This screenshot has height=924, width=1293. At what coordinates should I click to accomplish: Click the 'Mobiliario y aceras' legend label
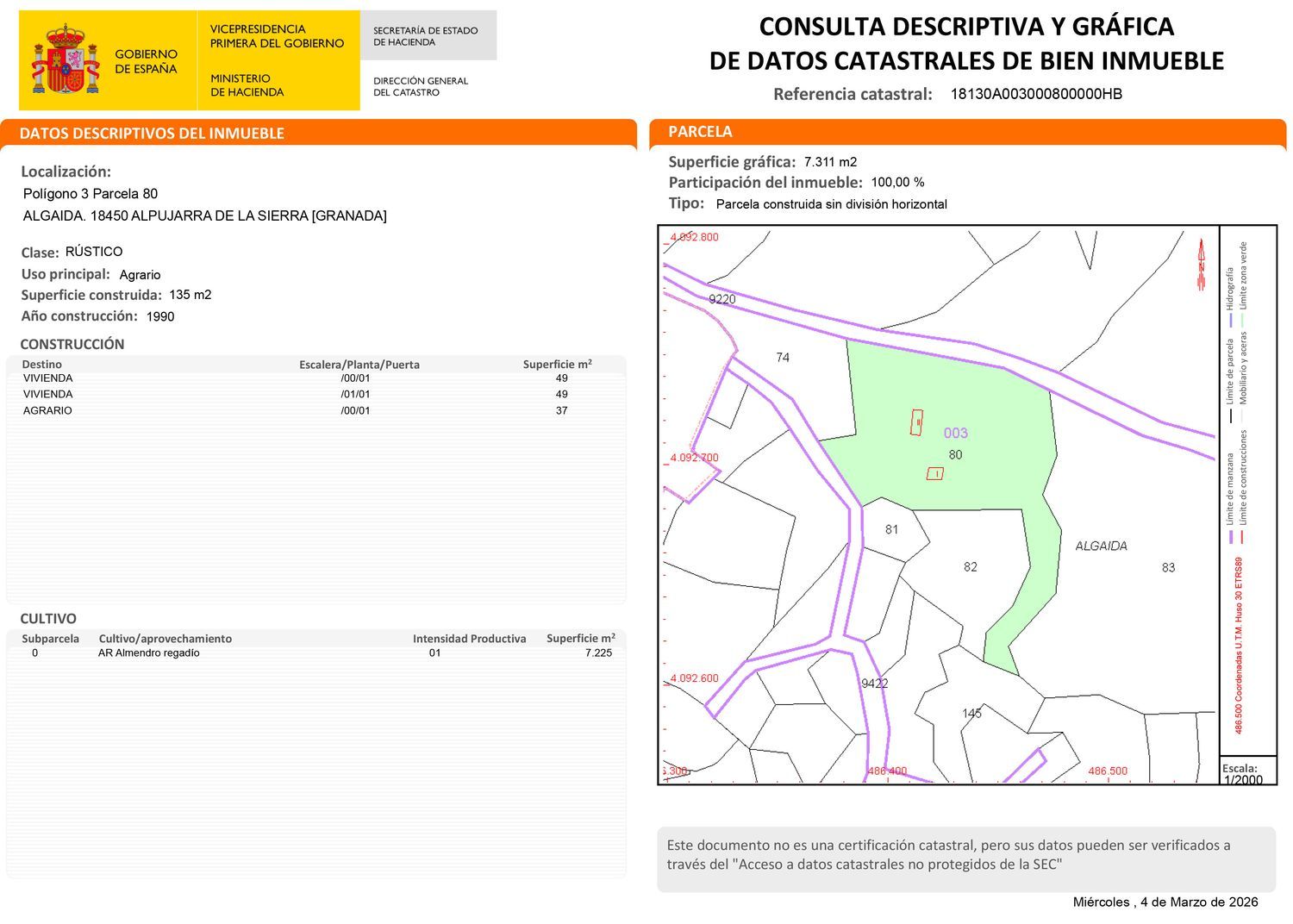(1243, 368)
